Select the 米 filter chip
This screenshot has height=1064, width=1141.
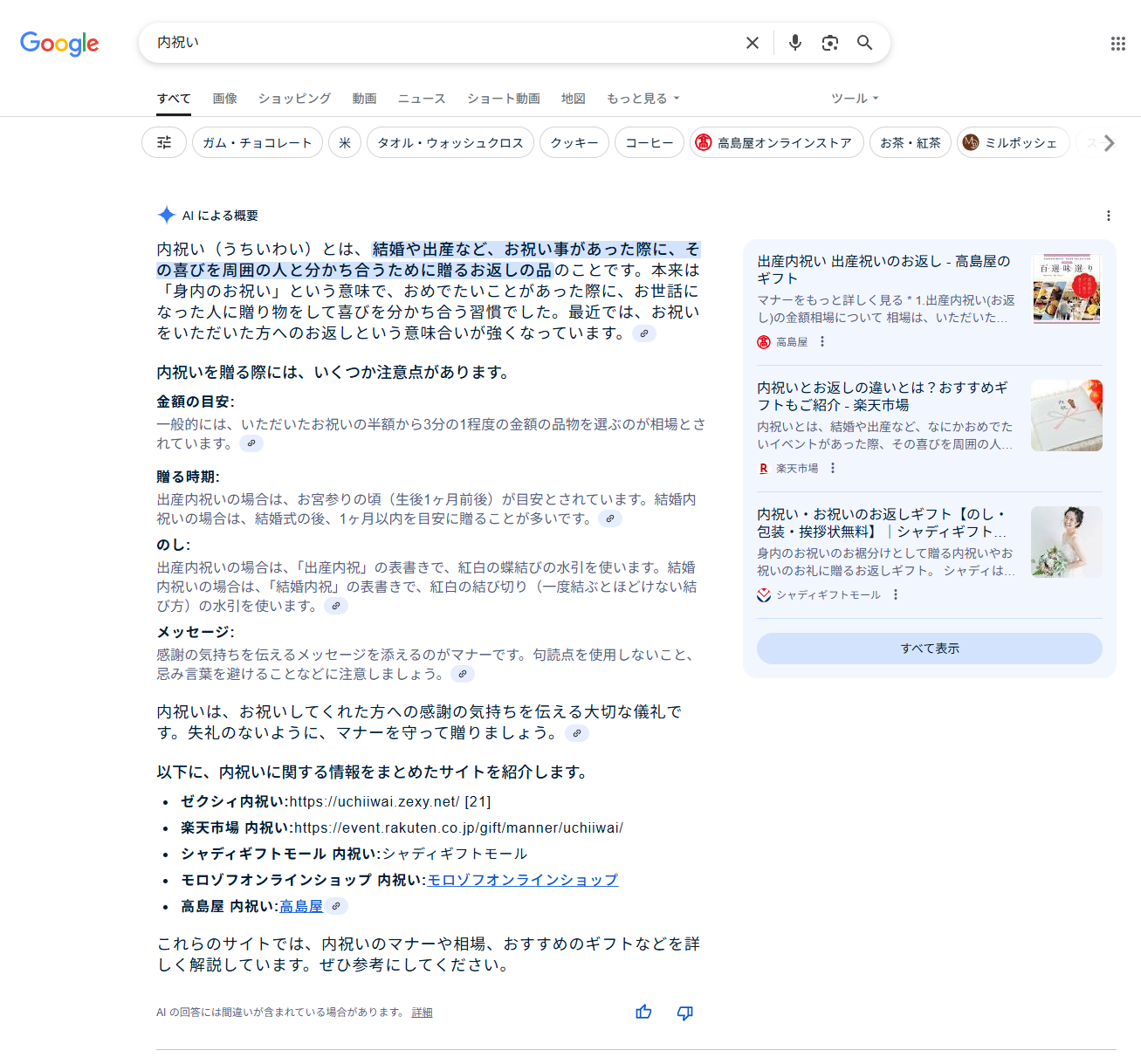click(x=345, y=142)
